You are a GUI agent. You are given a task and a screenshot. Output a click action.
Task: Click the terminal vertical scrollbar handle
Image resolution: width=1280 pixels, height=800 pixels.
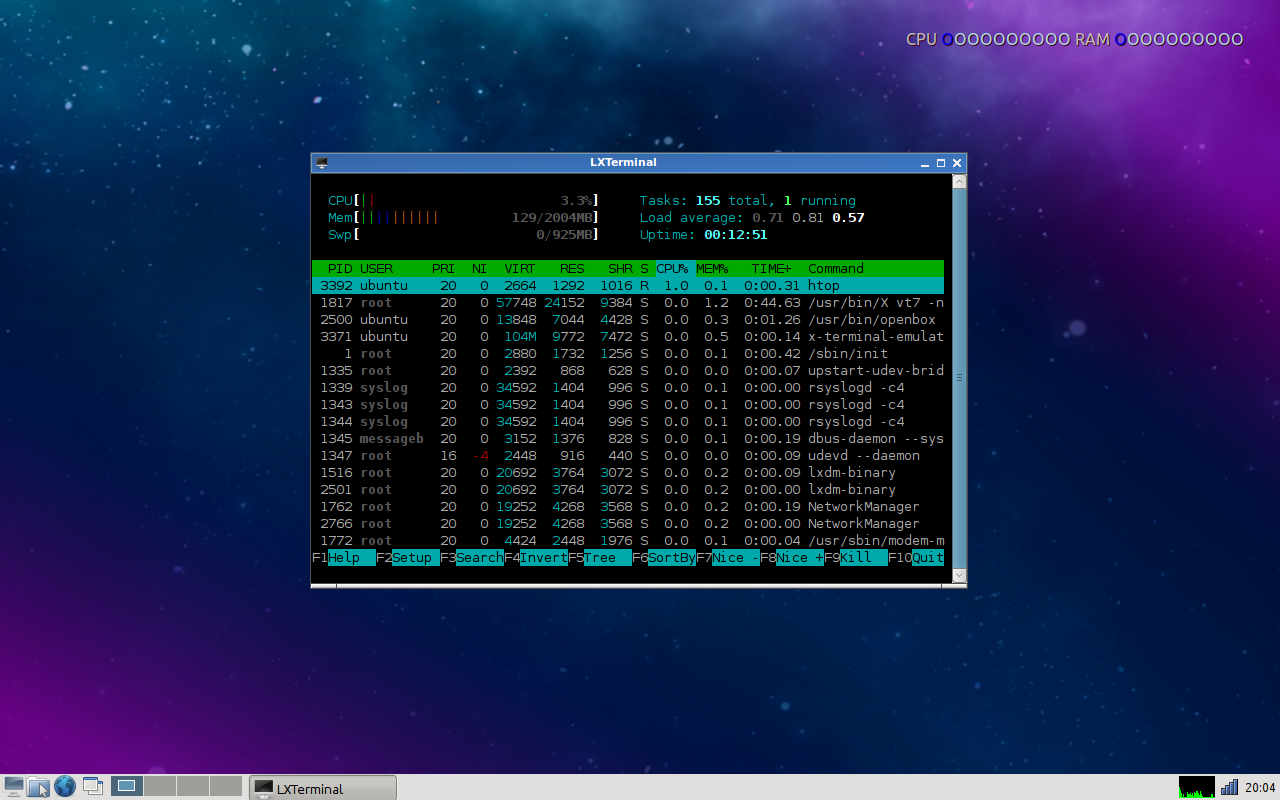click(959, 377)
